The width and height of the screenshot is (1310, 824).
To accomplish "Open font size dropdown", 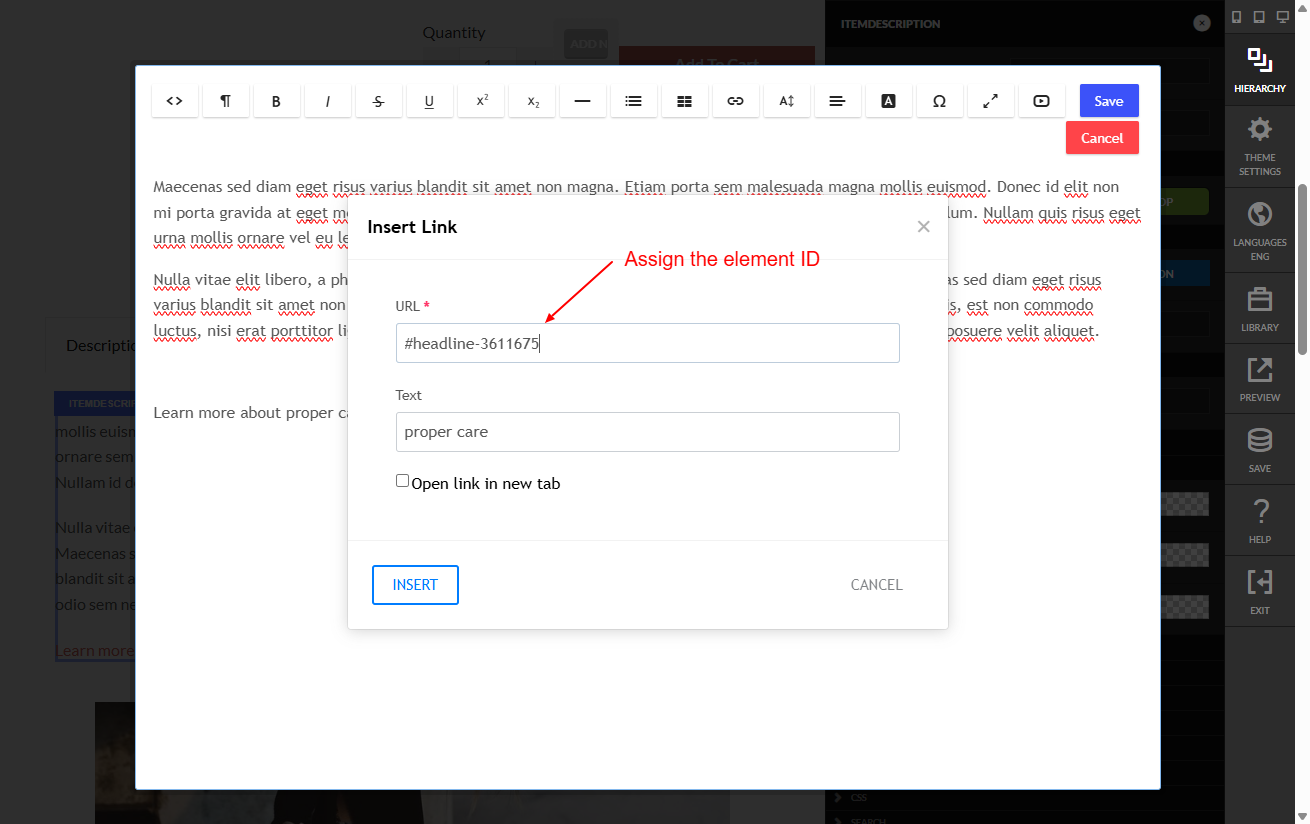I will coord(787,101).
